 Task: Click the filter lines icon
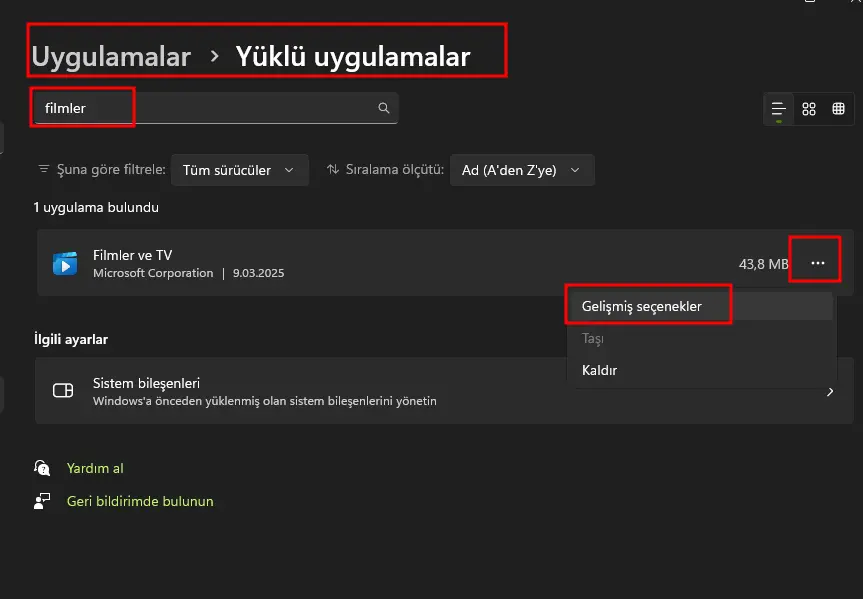click(43, 169)
